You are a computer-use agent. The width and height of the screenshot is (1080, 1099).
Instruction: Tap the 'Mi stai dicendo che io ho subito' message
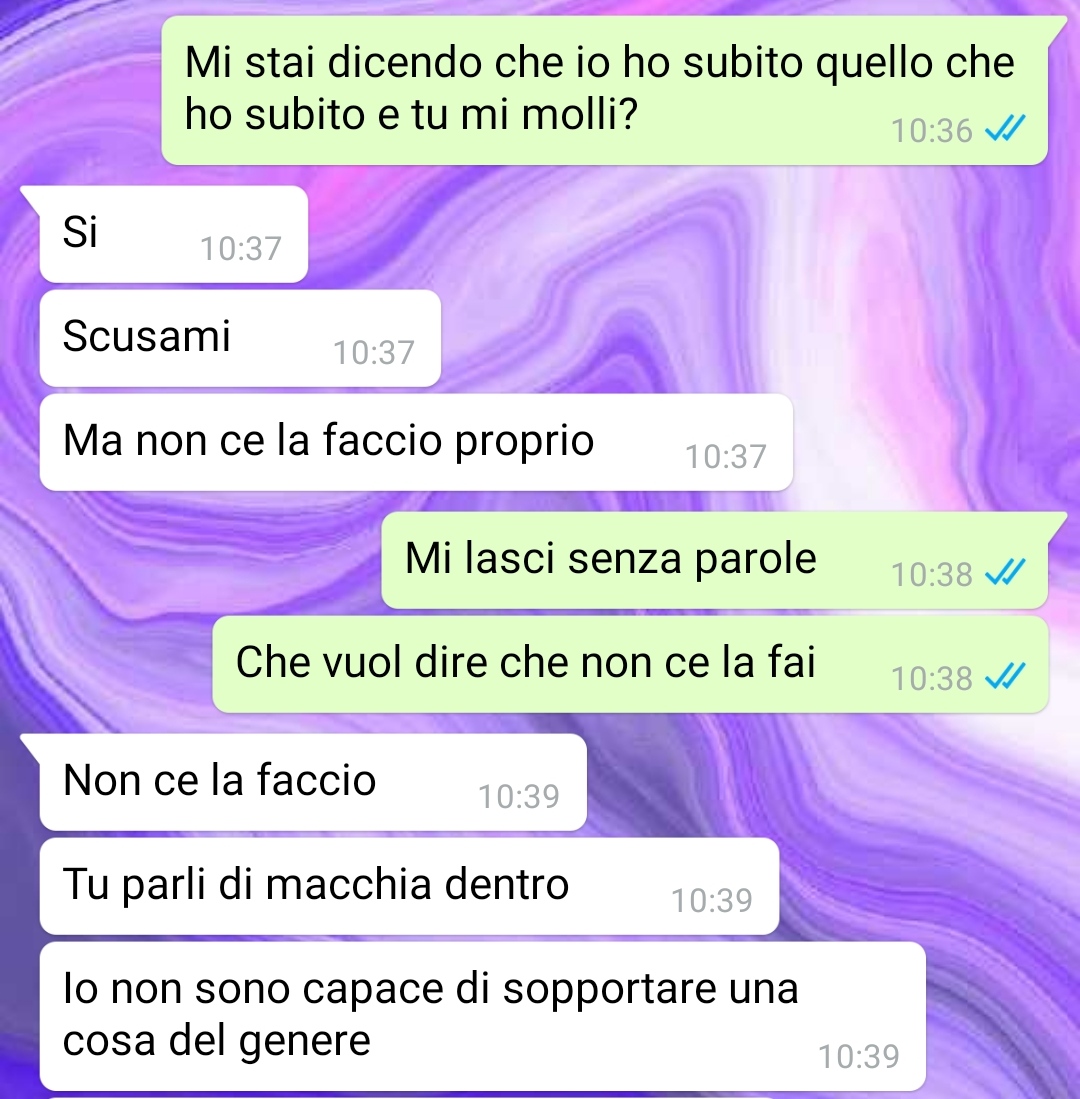(604, 90)
